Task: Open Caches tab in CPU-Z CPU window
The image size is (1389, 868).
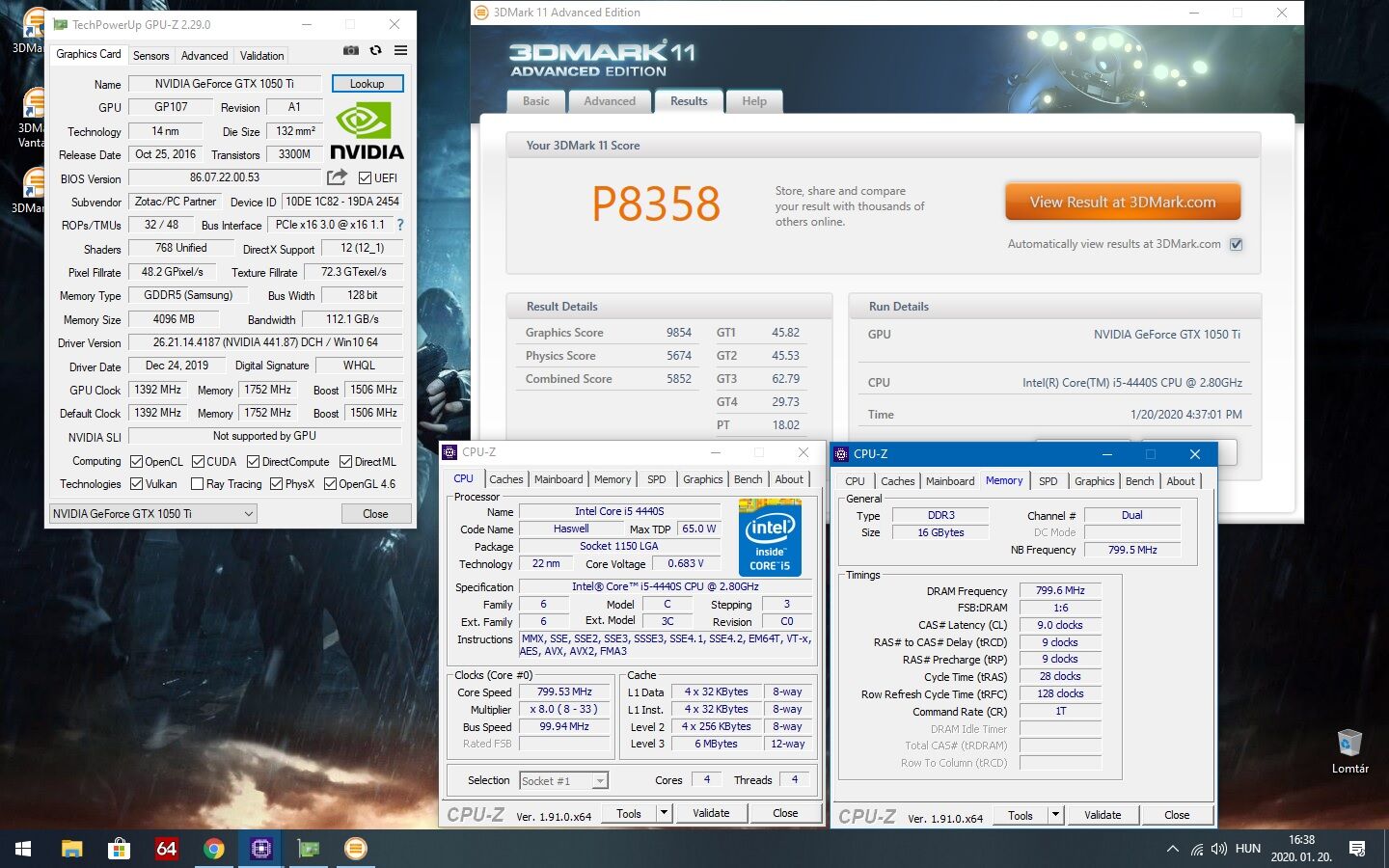Action: [x=506, y=479]
